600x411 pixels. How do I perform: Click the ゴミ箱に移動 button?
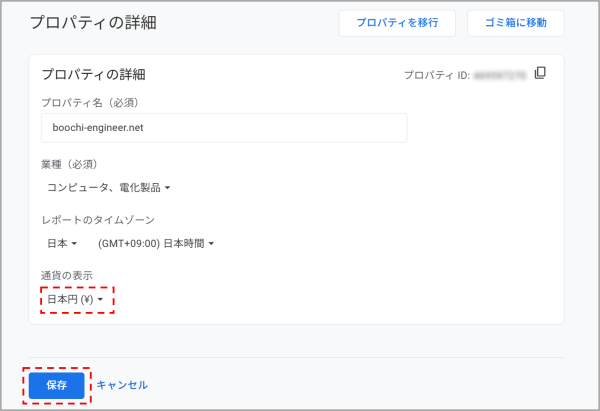[515, 23]
